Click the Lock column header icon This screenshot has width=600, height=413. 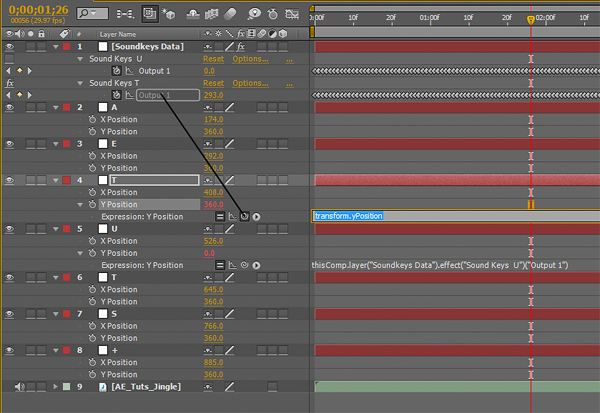(x=41, y=34)
